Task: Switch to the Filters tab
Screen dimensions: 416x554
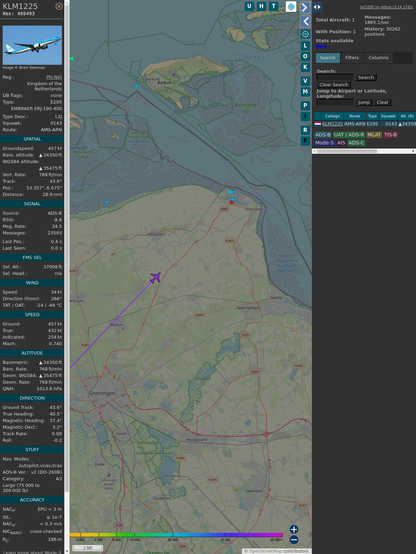Action: pos(352,58)
